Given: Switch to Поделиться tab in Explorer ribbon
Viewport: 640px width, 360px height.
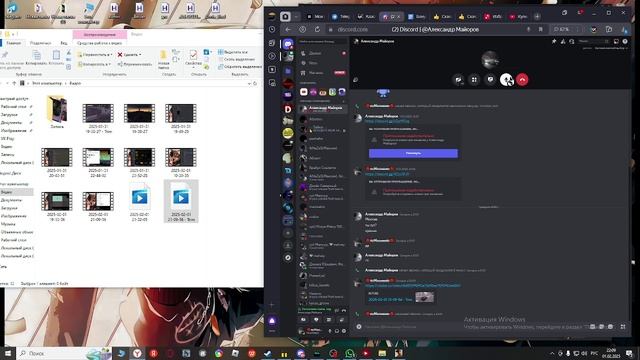Looking at the screenshot, I should 40,43.
